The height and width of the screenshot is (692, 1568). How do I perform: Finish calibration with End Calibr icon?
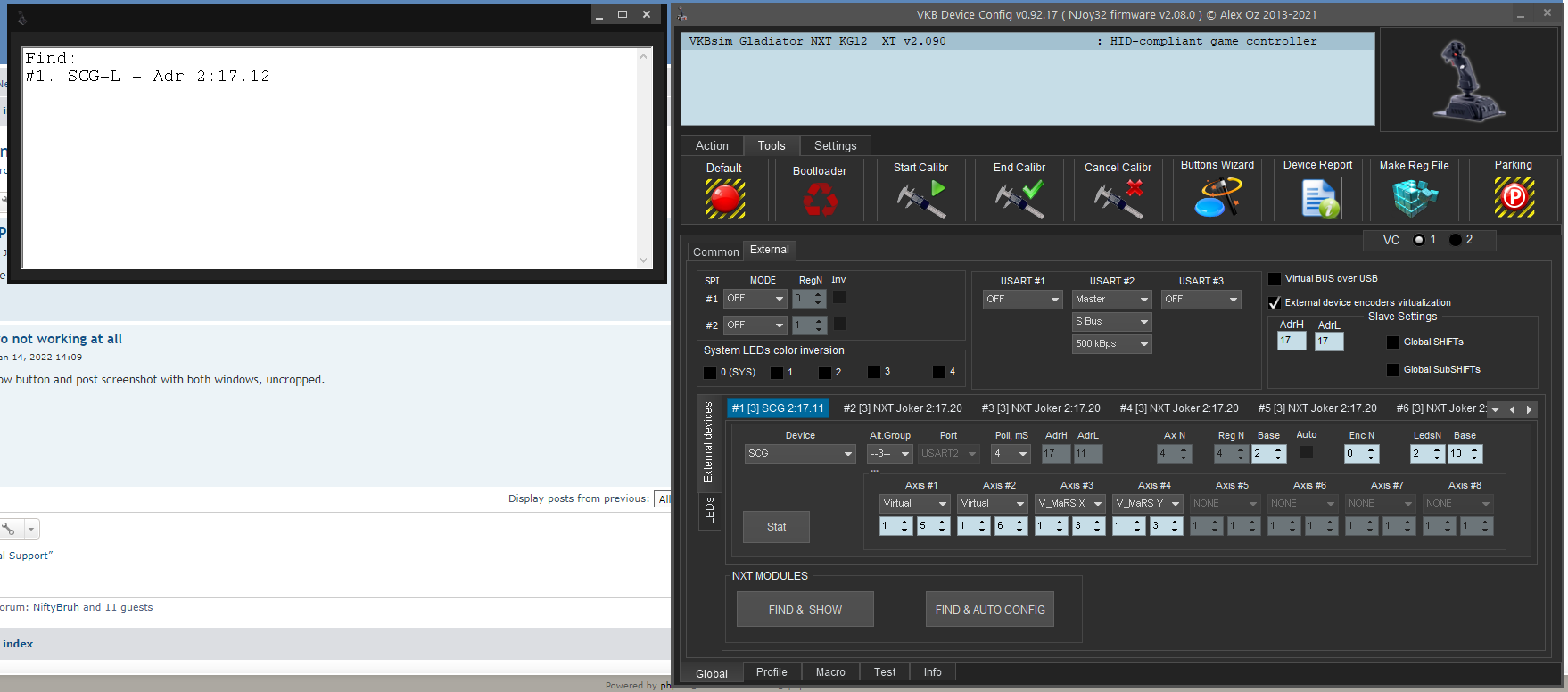[1019, 199]
